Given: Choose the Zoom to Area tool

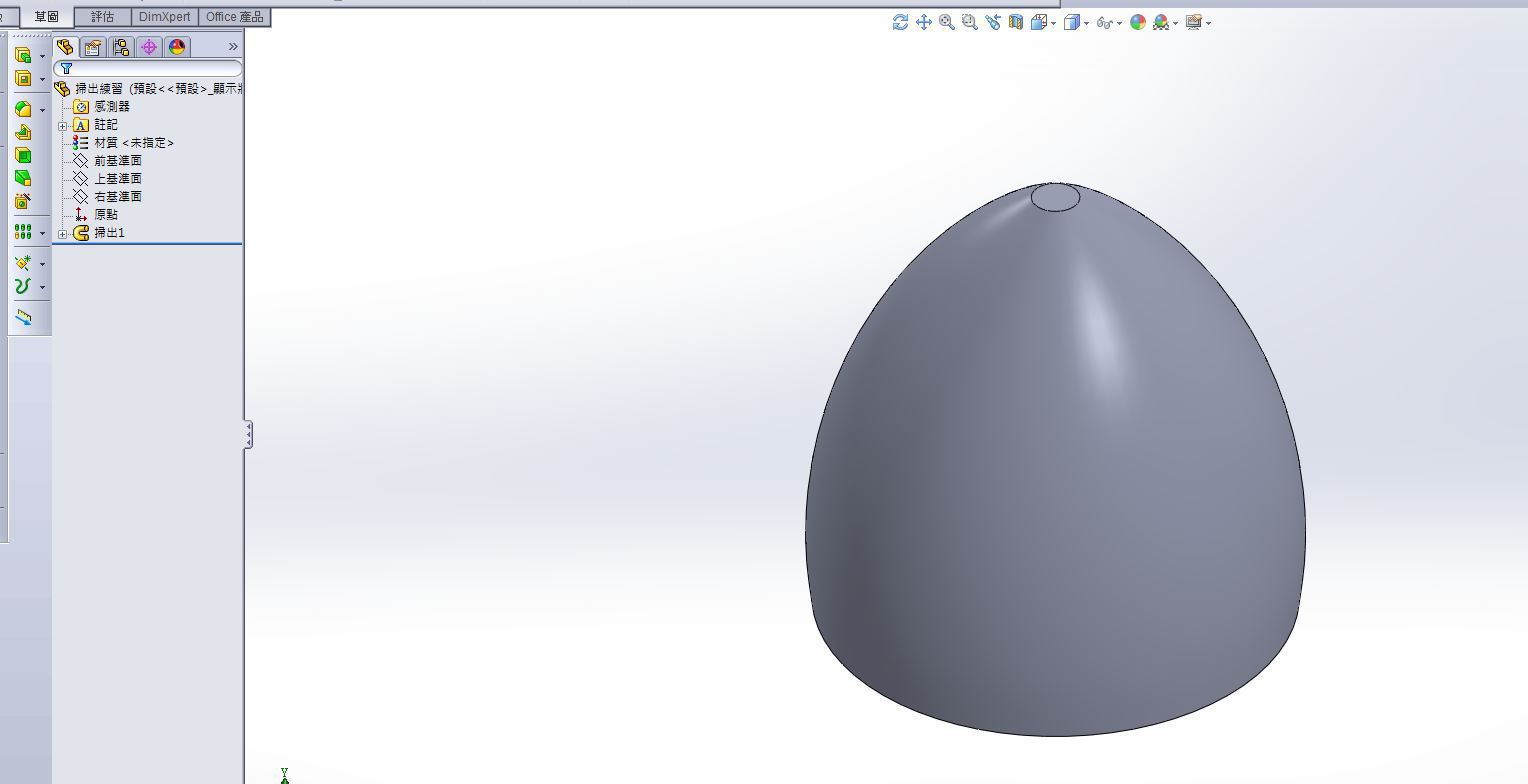Looking at the screenshot, I should [969, 22].
